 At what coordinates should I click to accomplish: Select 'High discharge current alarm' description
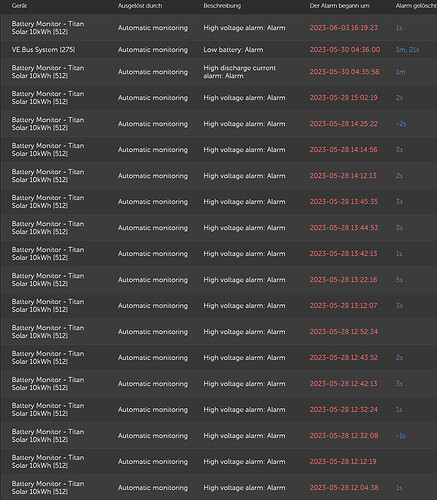[x=240, y=72]
